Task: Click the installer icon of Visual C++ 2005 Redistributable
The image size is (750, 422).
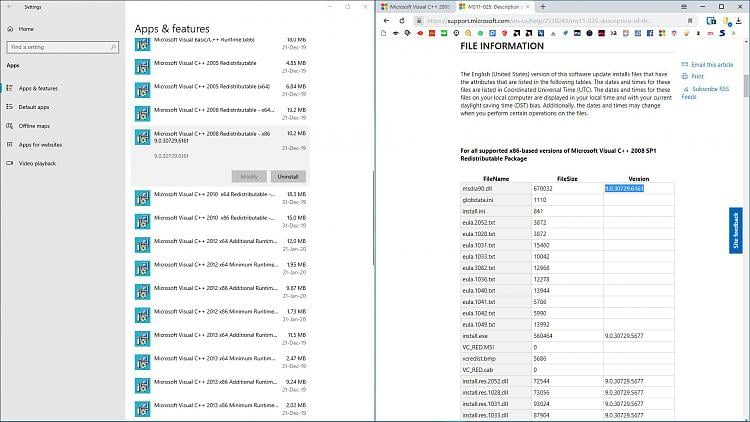Action: click(143, 67)
